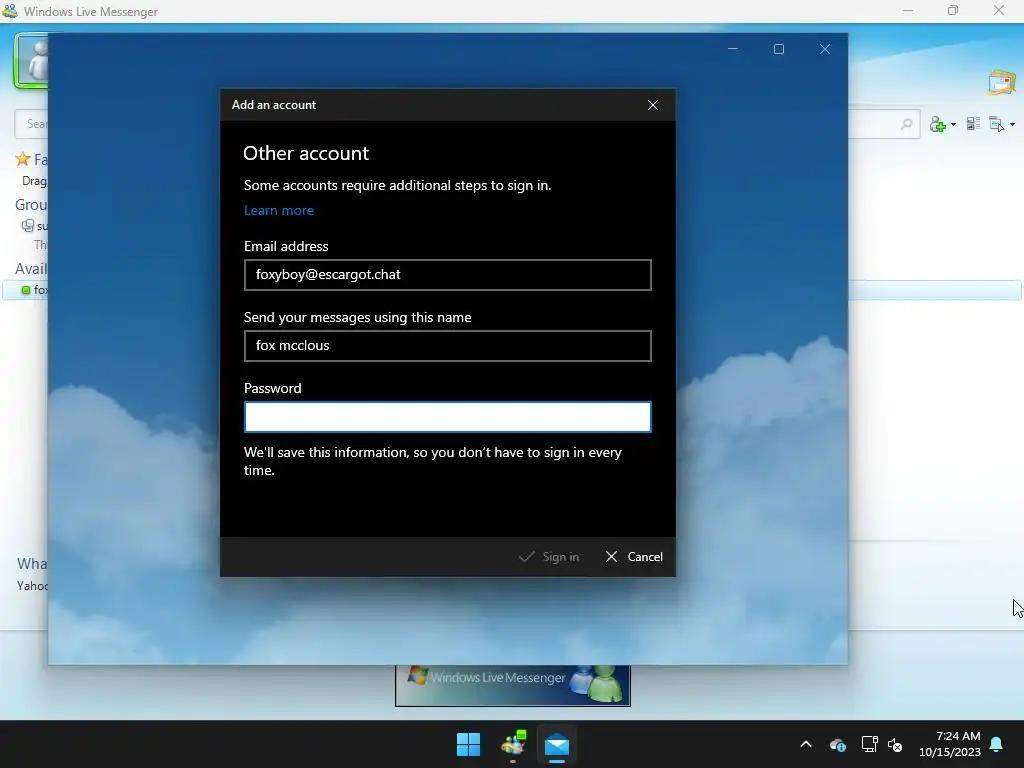Click the search magnifier icon in Messenger
This screenshot has height=768, width=1024.
(x=906, y=124)
